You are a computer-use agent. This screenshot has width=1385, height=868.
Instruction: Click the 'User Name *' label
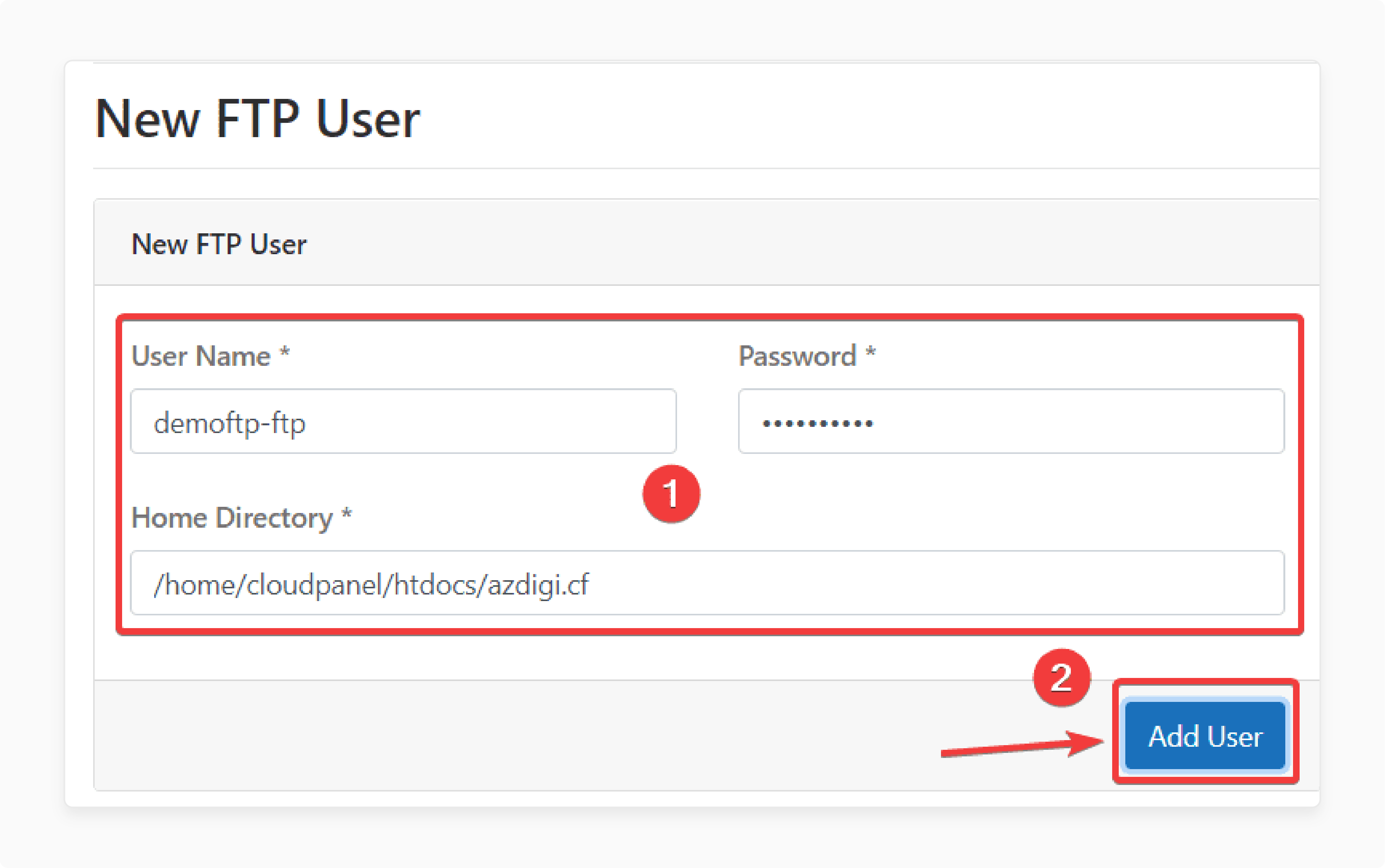tap(210, 356)
